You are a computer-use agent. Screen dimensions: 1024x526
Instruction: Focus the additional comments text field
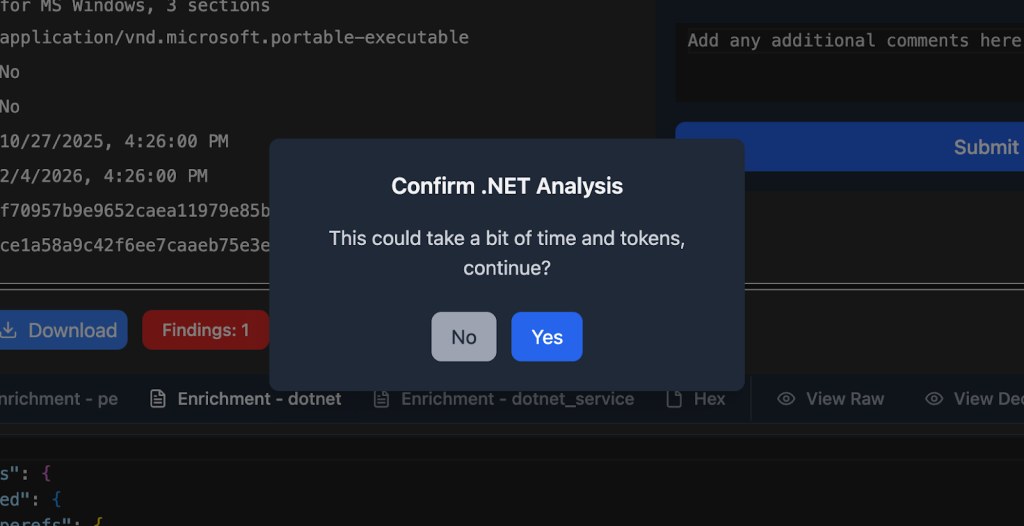coord(850,60)
